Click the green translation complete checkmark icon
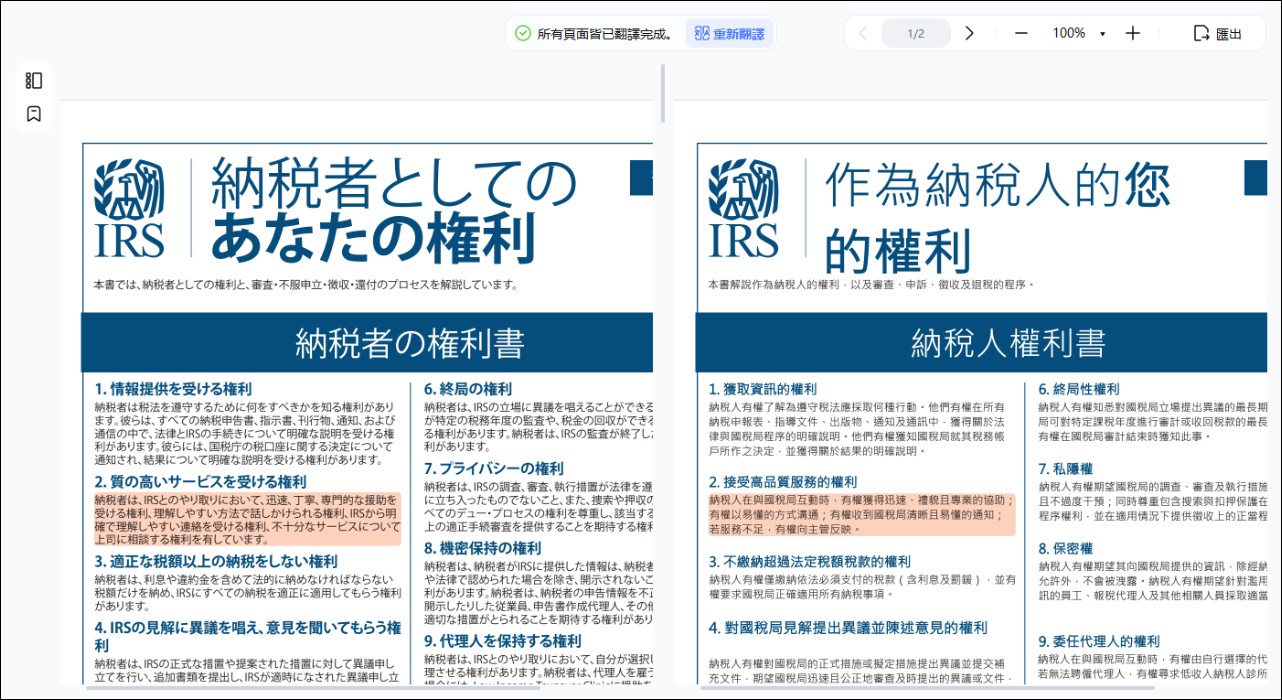The height and width of the screenshot is (700, 1282). (x=523, y=33)
